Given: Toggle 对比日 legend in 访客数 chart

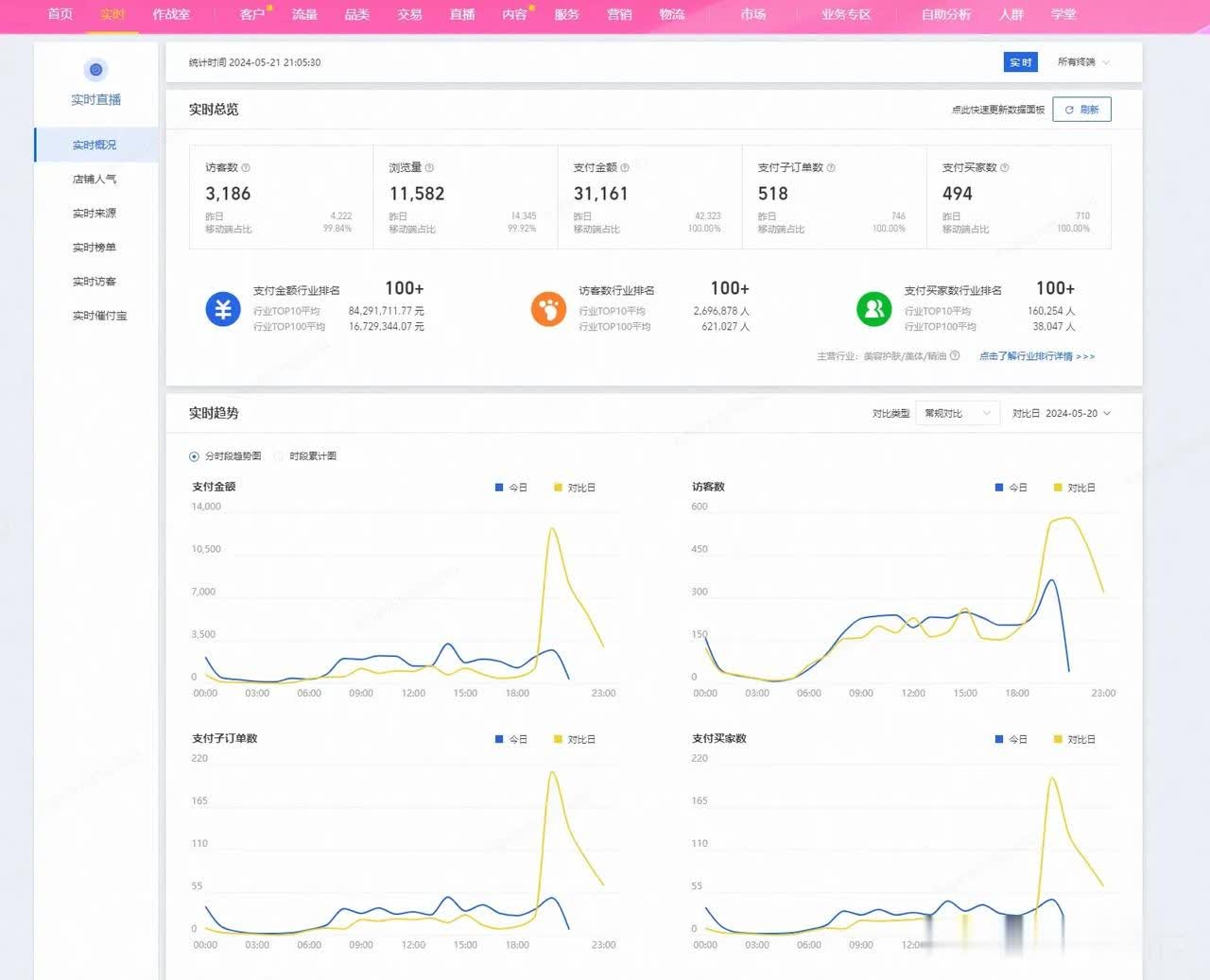Looking at the screenshot, I should (1075, 488).
